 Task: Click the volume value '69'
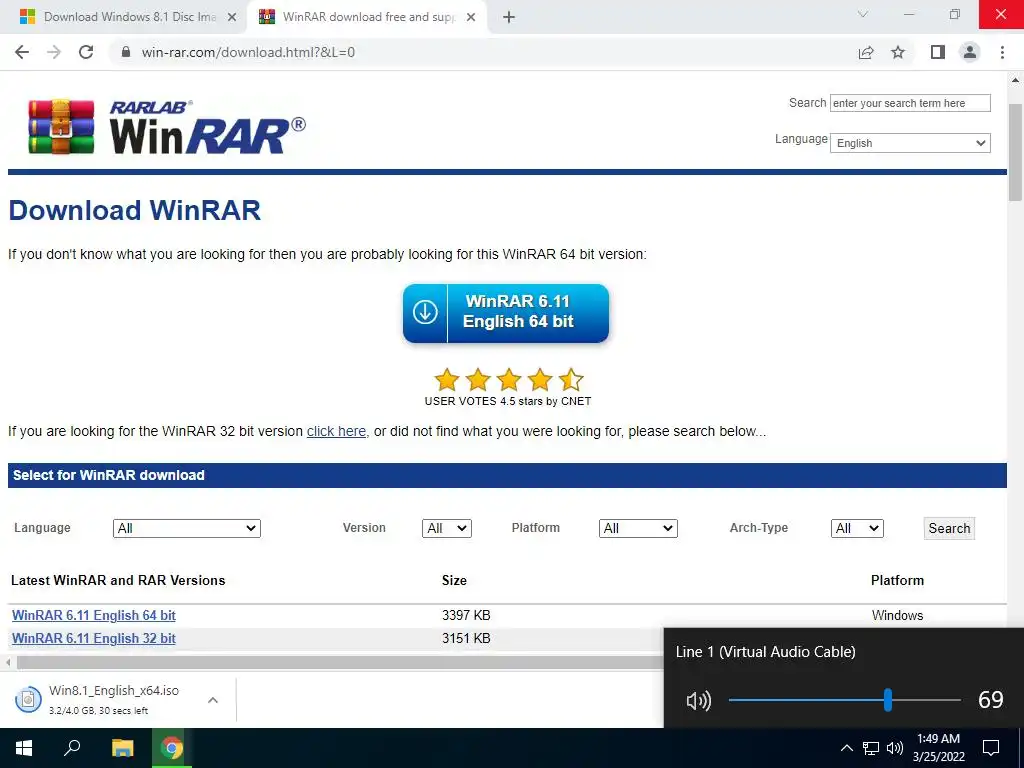click(991, 700)
